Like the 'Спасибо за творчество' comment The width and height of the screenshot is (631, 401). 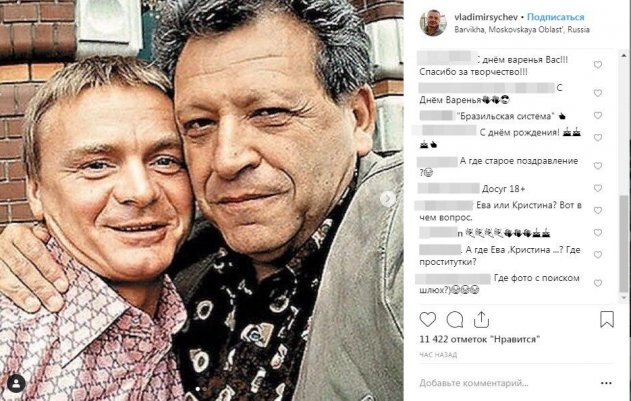[598, 64]
